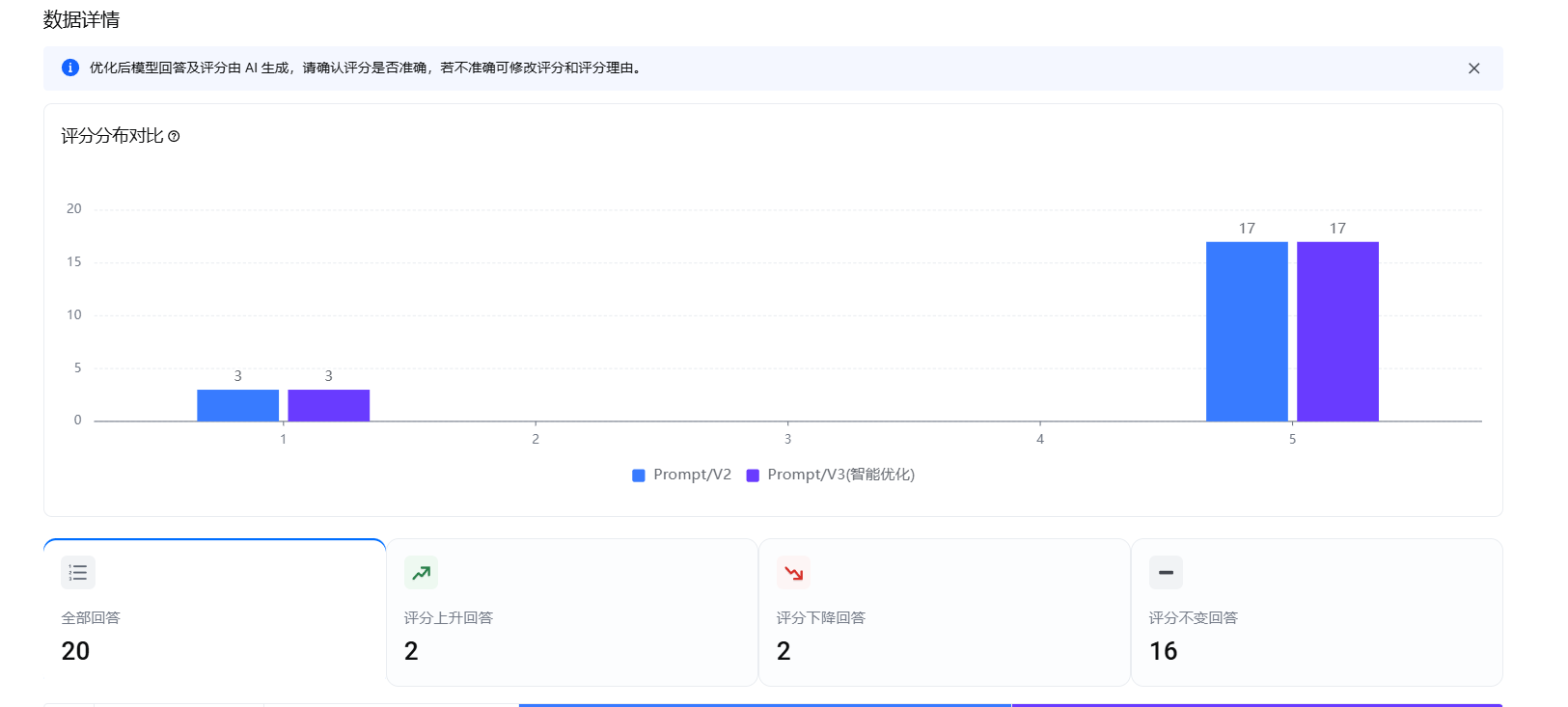Click Prompt/V2 bar at score 1
1568x707 pixels.
click(238, 405)
